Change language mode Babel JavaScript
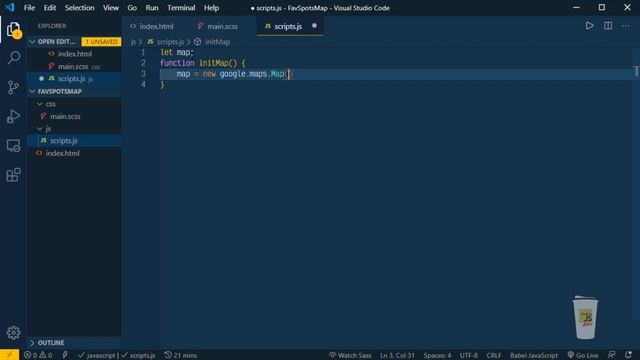The image size is (640, 360). point(533,355)
